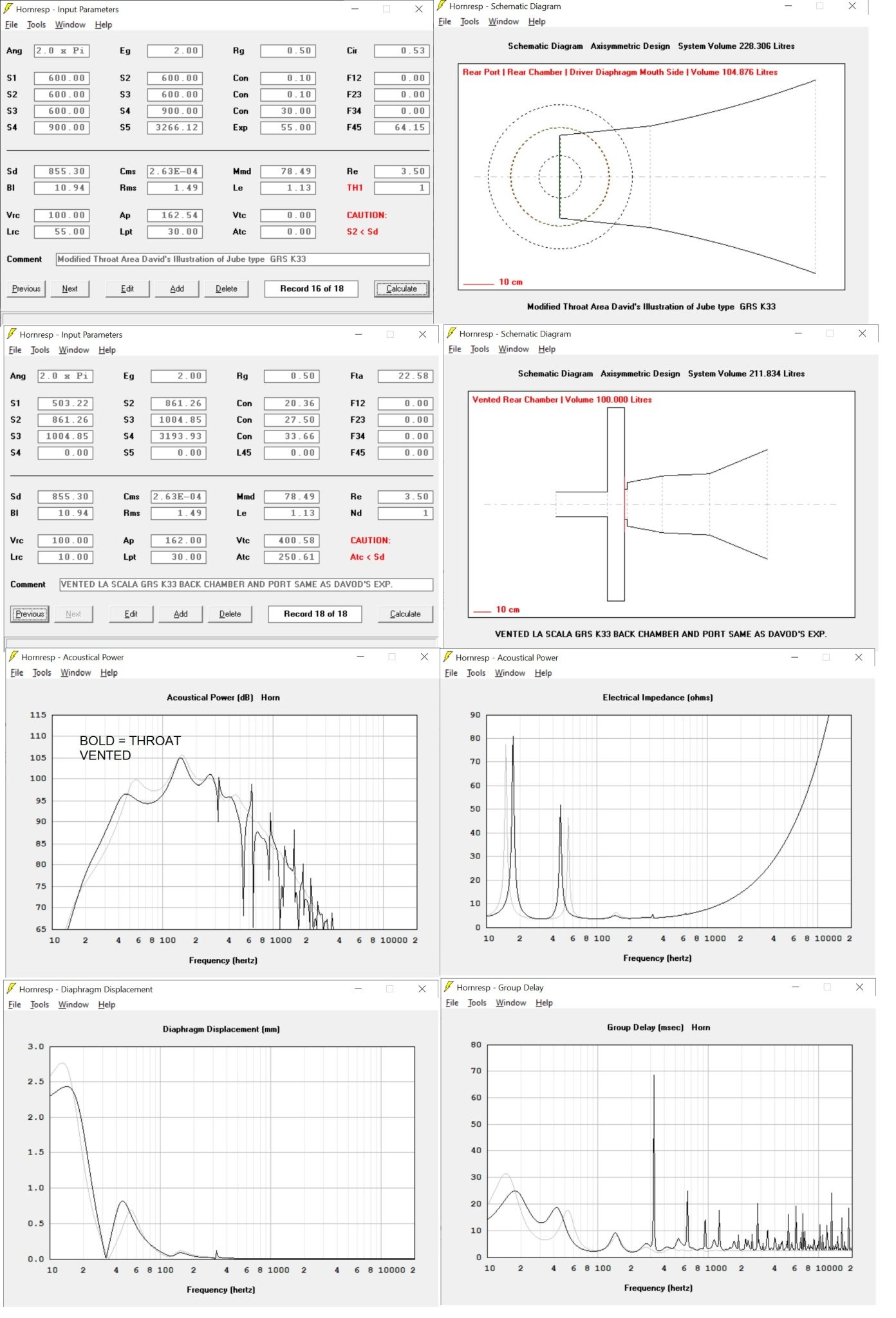The height and width of the screenshot is (1318, 896).
Task: Click Delete button in the Record 16 of 18 window
Action: [227, 288]
